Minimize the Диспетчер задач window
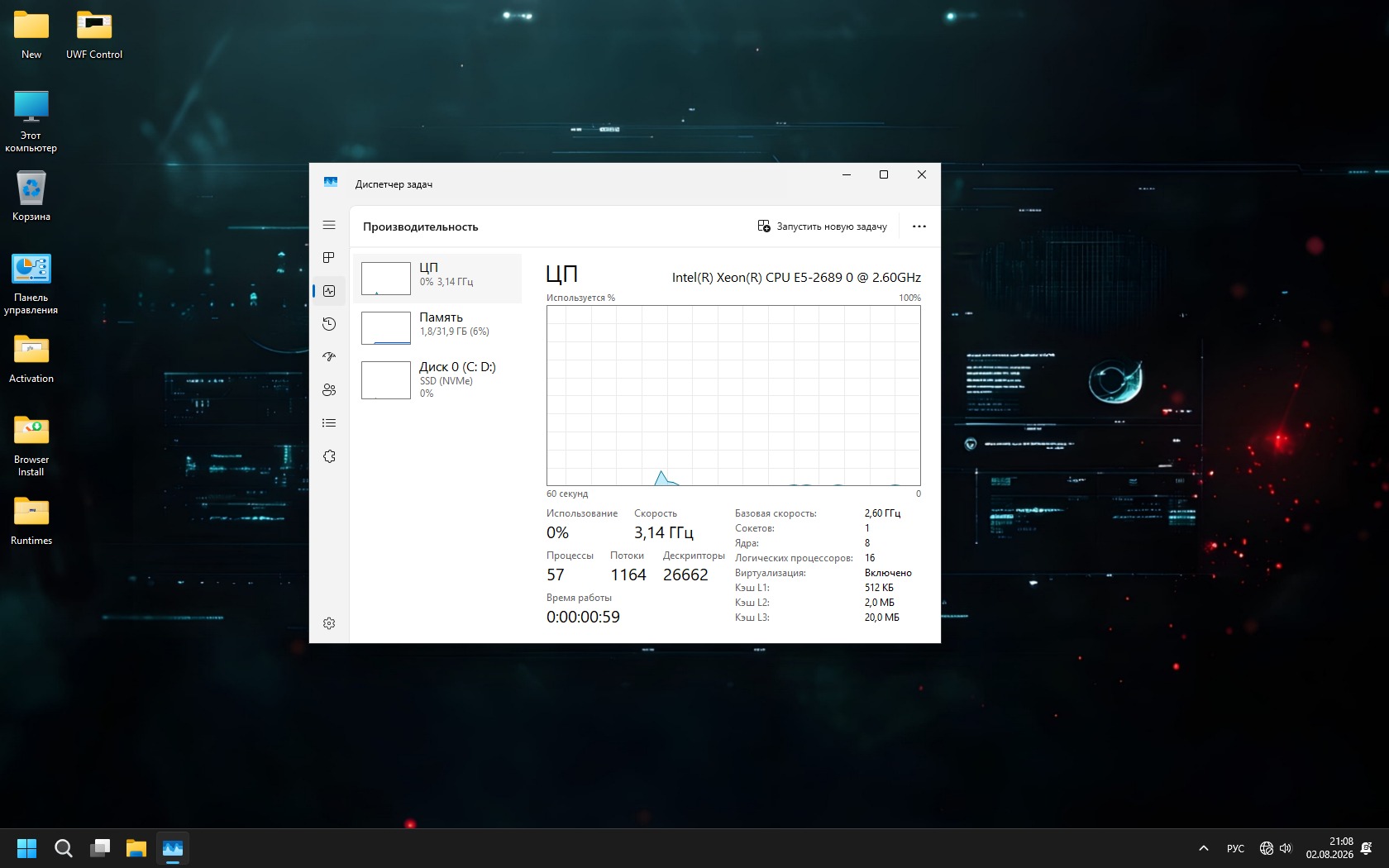The width and height of the screenshot is (1389, 868). [x=847, y=174]
